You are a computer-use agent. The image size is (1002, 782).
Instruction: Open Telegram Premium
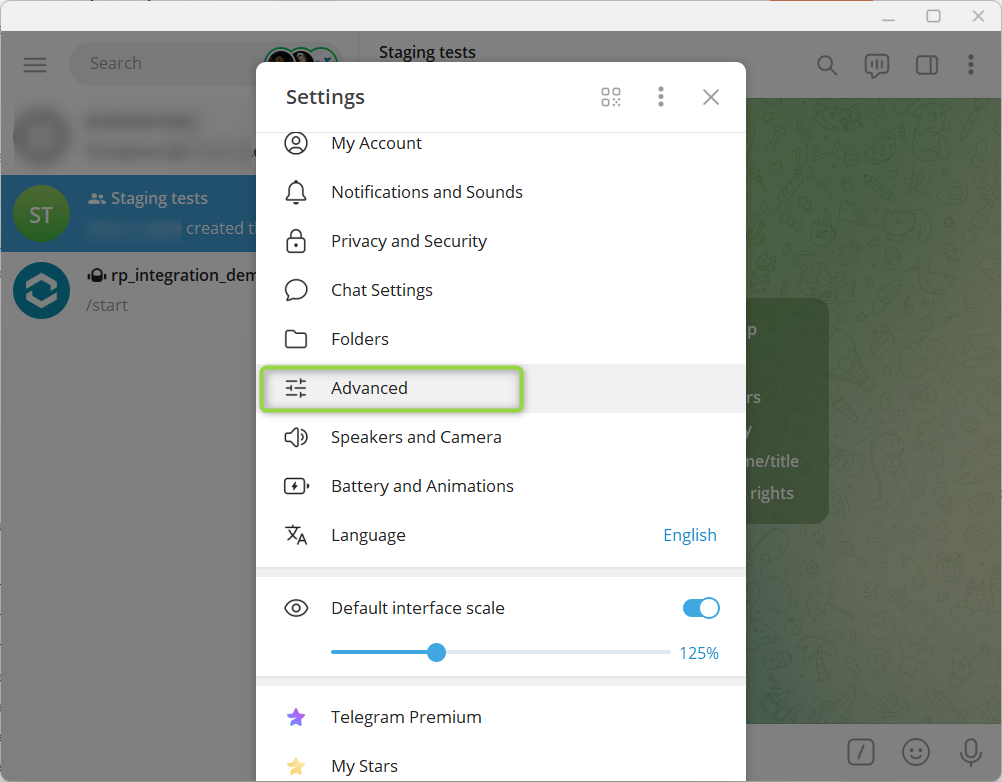[x=406, y=717]
